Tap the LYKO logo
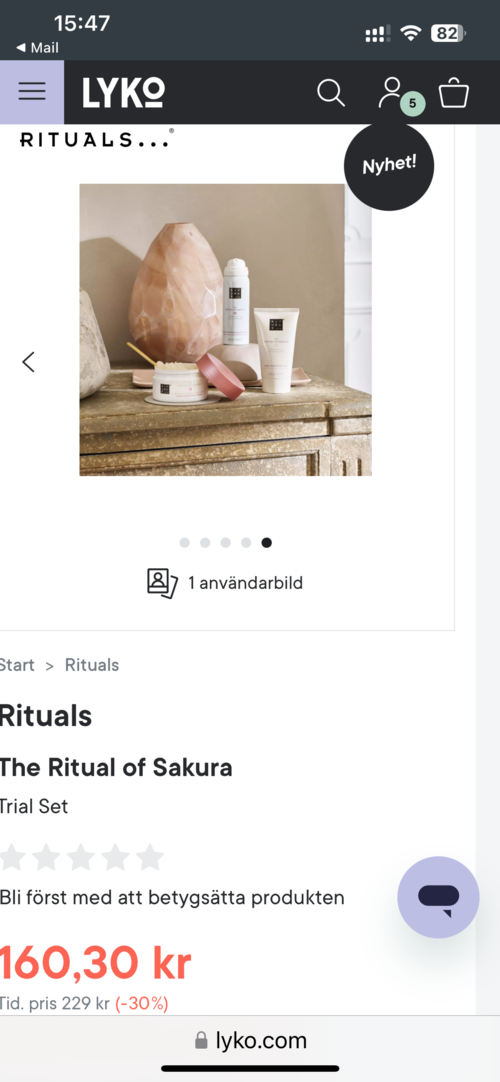This screenshot has width=500, height=1082. (x=124, y=92)
